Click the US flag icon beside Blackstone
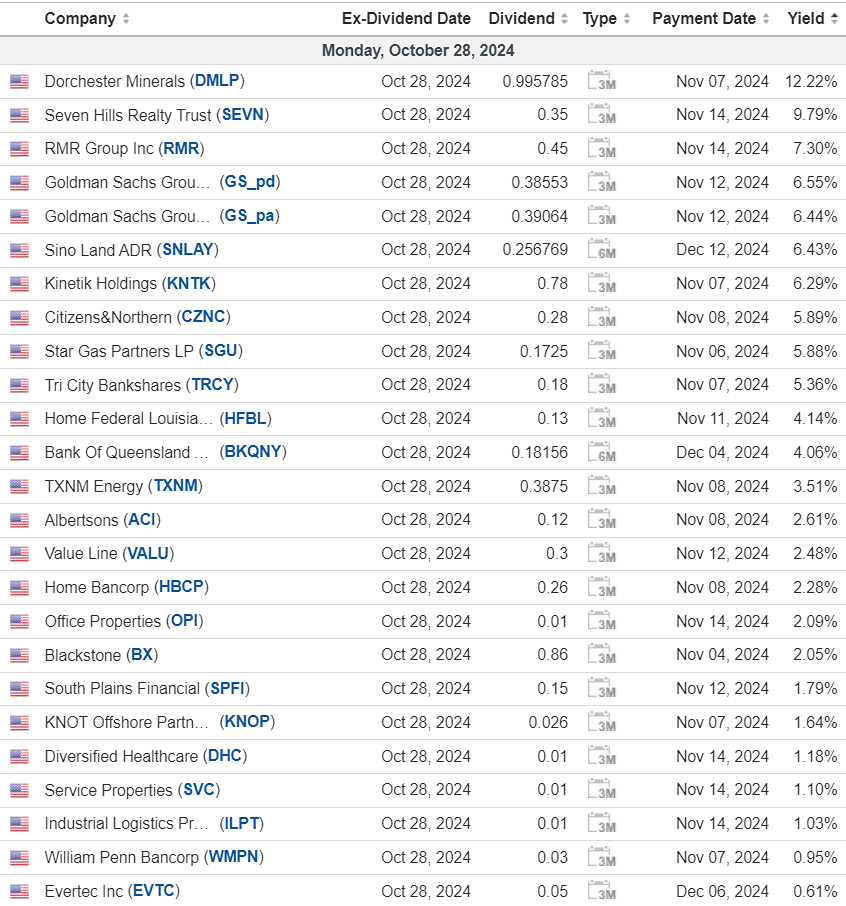 (19, 656)
